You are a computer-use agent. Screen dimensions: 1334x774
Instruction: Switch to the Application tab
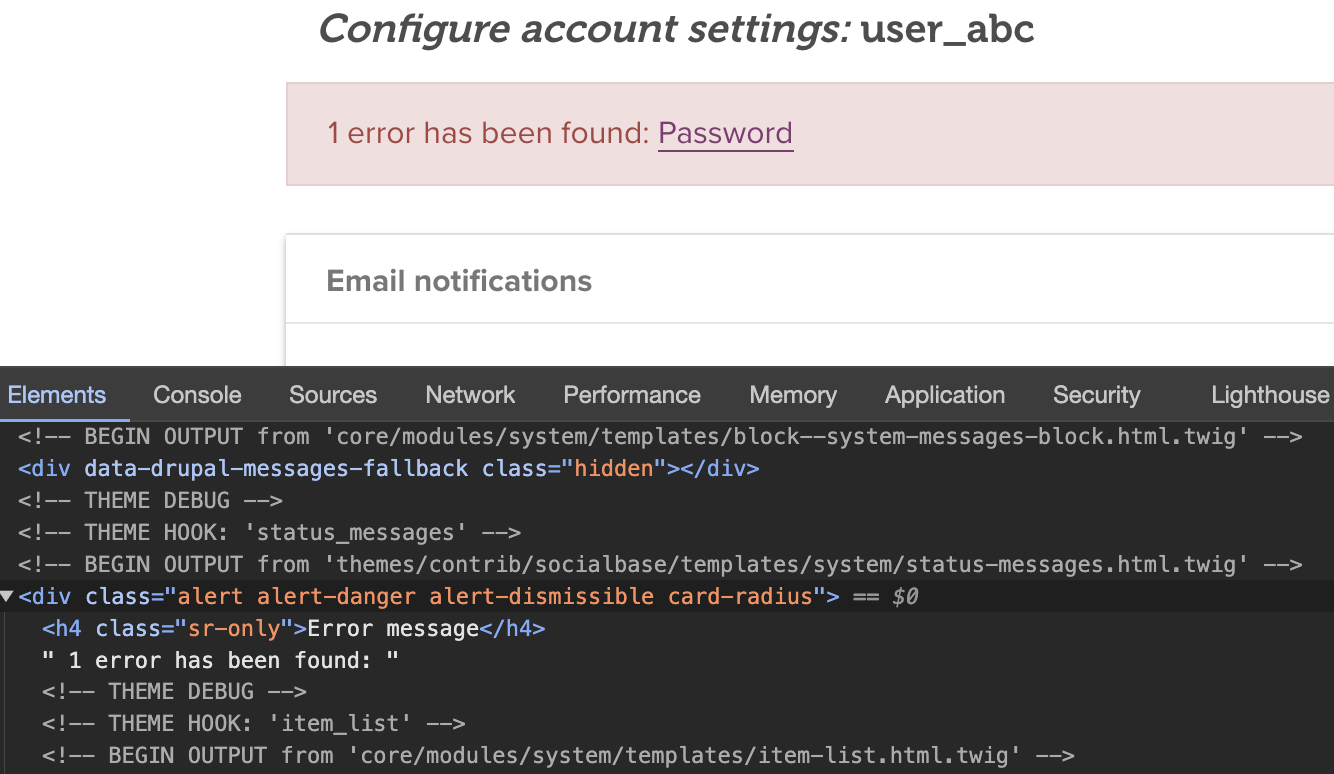pyautogui.click(x=945, y=395)
